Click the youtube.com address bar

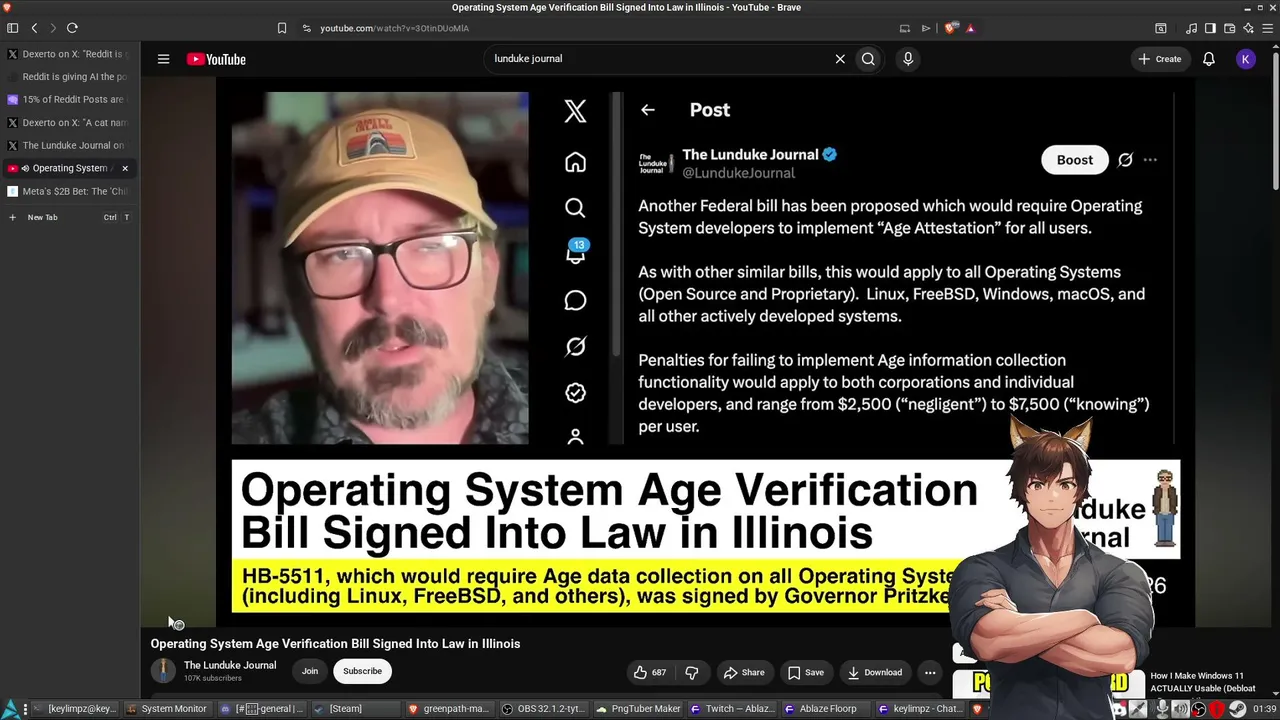(x=600, y=28)
